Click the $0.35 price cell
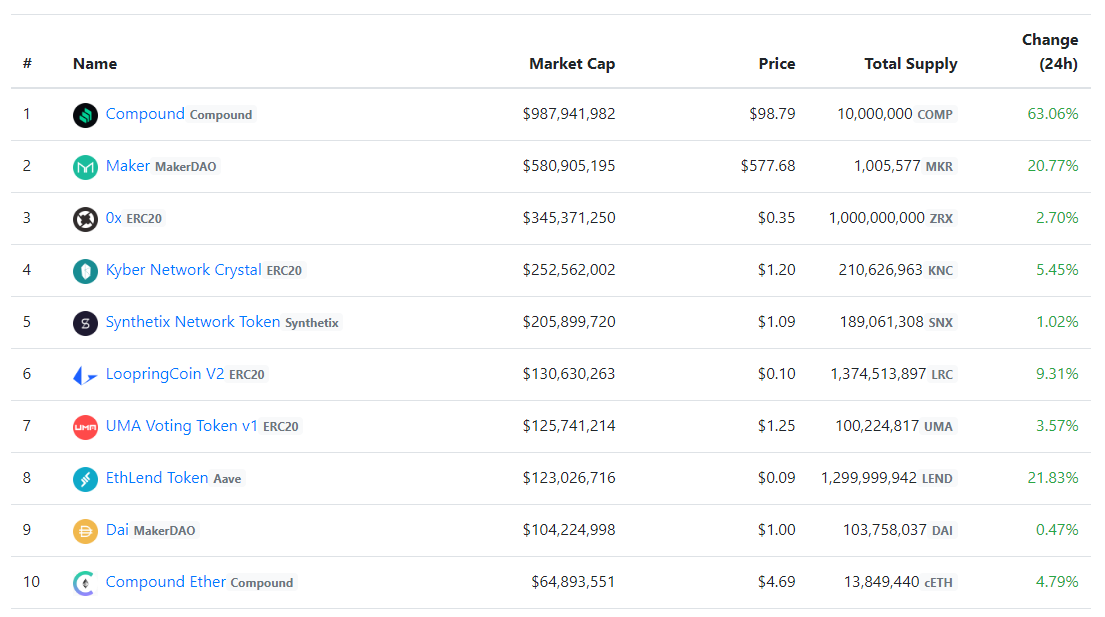Viewport: 1105px width, 617px height. point(777,218)
